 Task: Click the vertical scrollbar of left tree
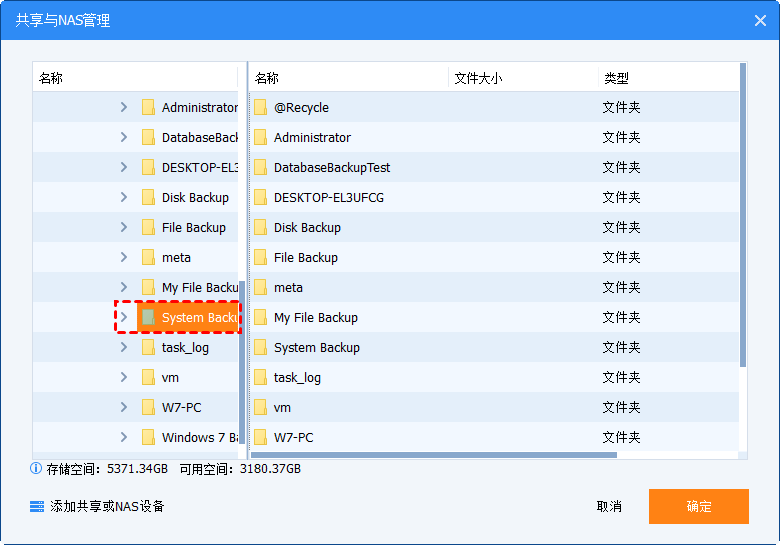coord(240,360)
